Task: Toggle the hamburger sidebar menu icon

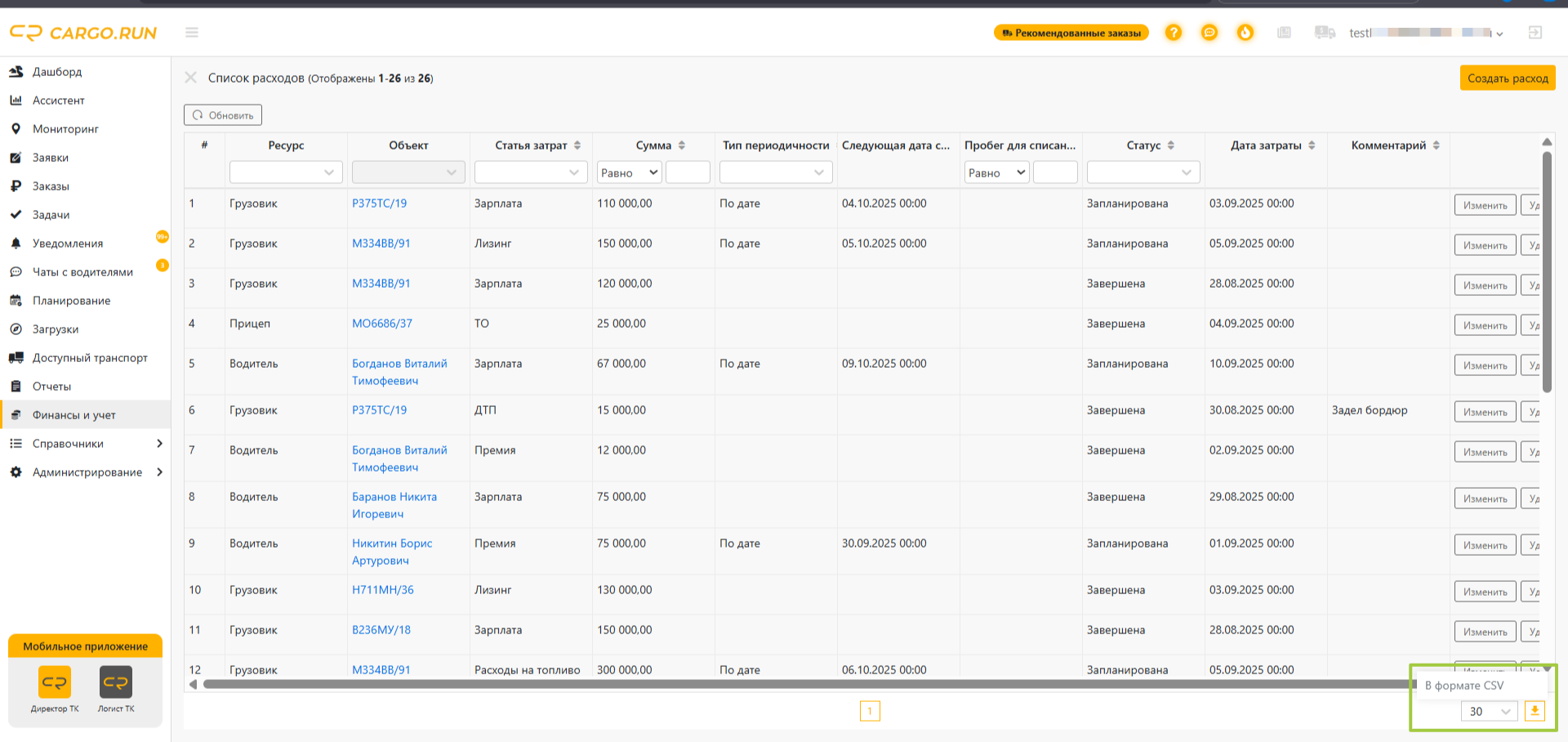Action: pyautogui.click(x=192, y=33)
